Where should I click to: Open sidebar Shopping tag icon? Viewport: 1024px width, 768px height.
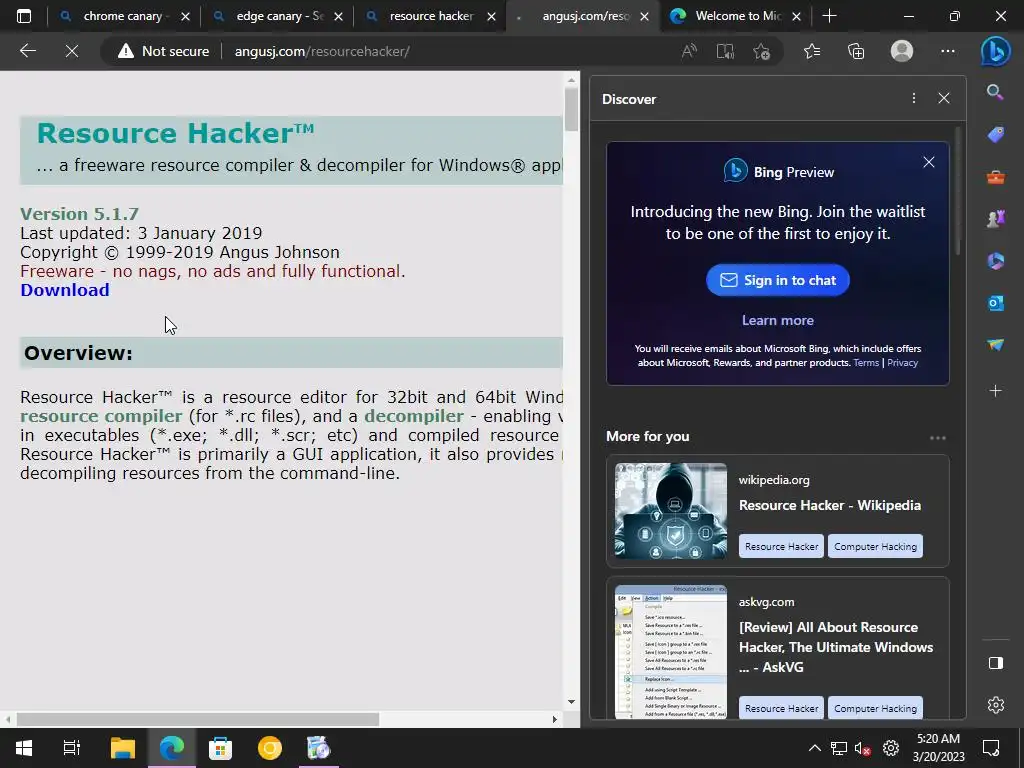click(995, 135)
